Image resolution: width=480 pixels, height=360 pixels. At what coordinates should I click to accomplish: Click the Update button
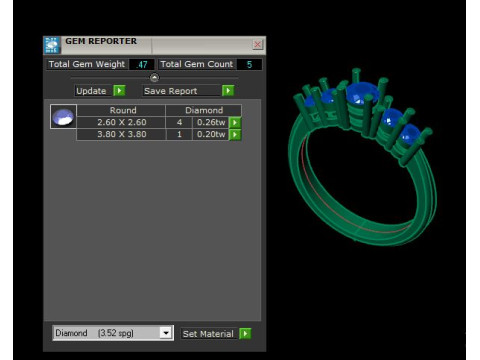(x=93, y=91)
